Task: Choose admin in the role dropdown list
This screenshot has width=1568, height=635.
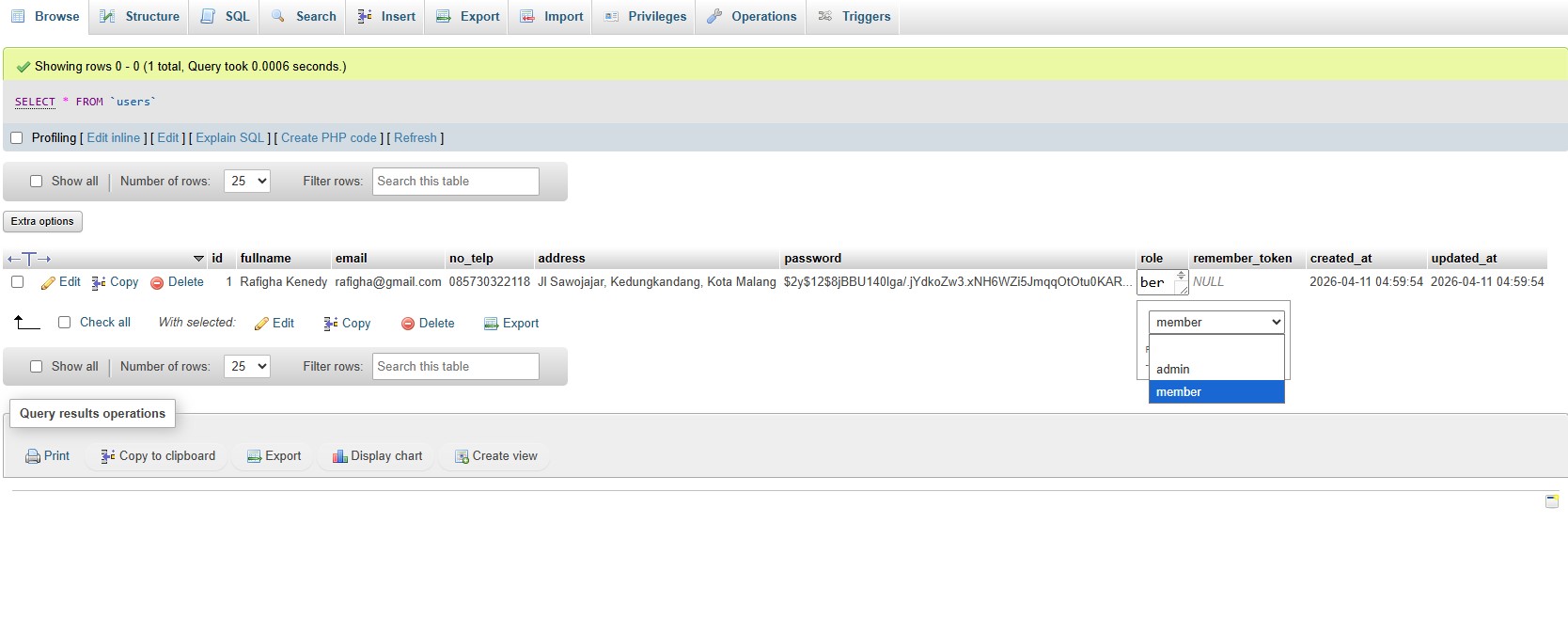Action: pyautogui.click(x=1173, y=370)
